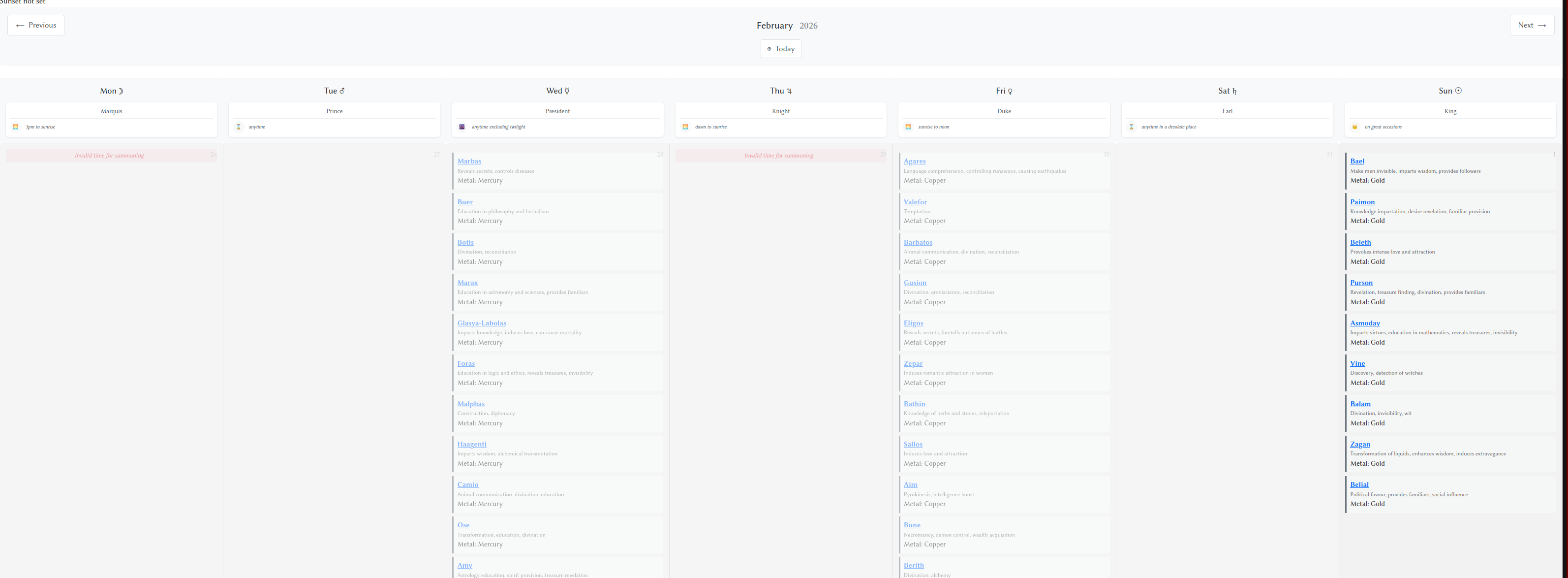Select the Wed Mercury day header
The image size is (1568, 578).
557,91
